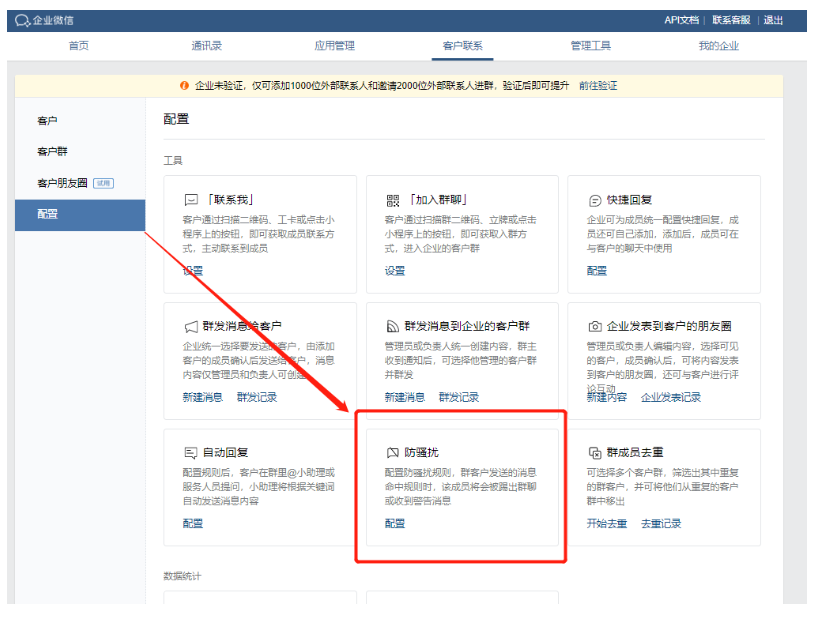Open 群发记录 under 群发消息到企业的客户群

tap(459, 397)
